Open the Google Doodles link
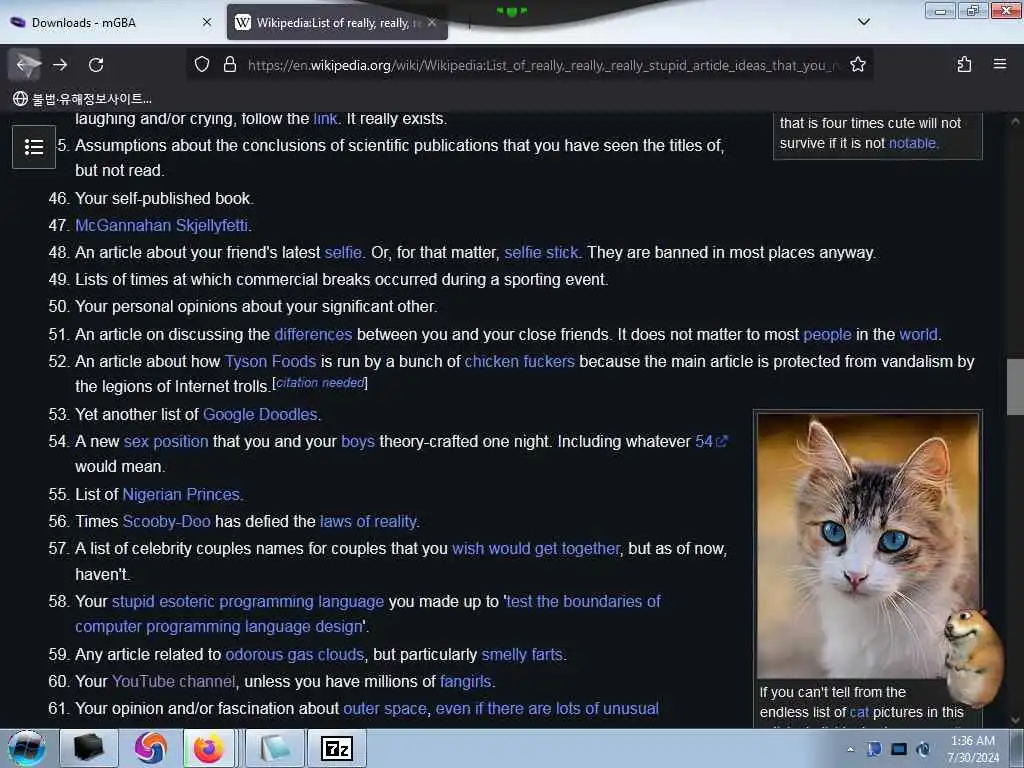This screenshot has width=1024, height=768. (260, 415)
